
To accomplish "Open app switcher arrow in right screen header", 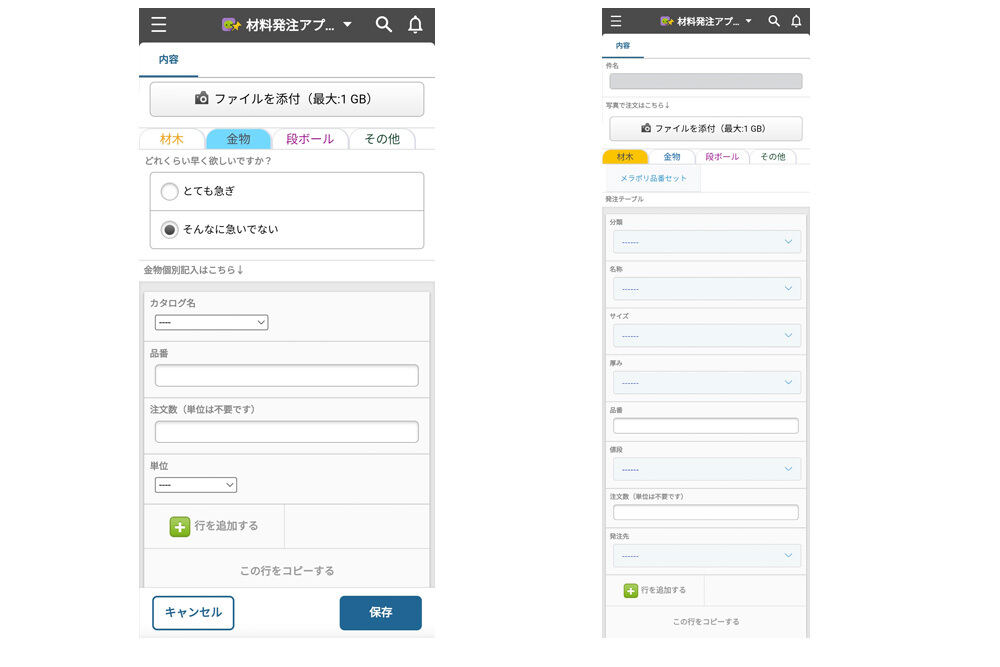I will (748, 21).
